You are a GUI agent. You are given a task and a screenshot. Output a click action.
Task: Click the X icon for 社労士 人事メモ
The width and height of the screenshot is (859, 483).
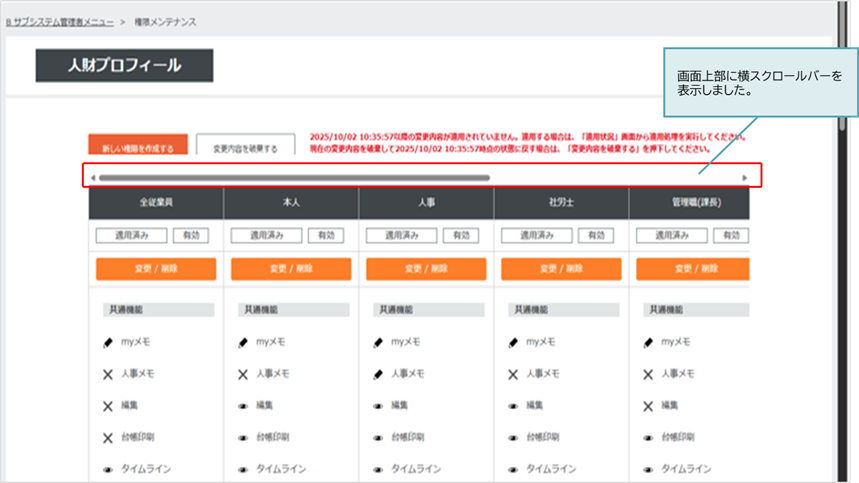513,374
